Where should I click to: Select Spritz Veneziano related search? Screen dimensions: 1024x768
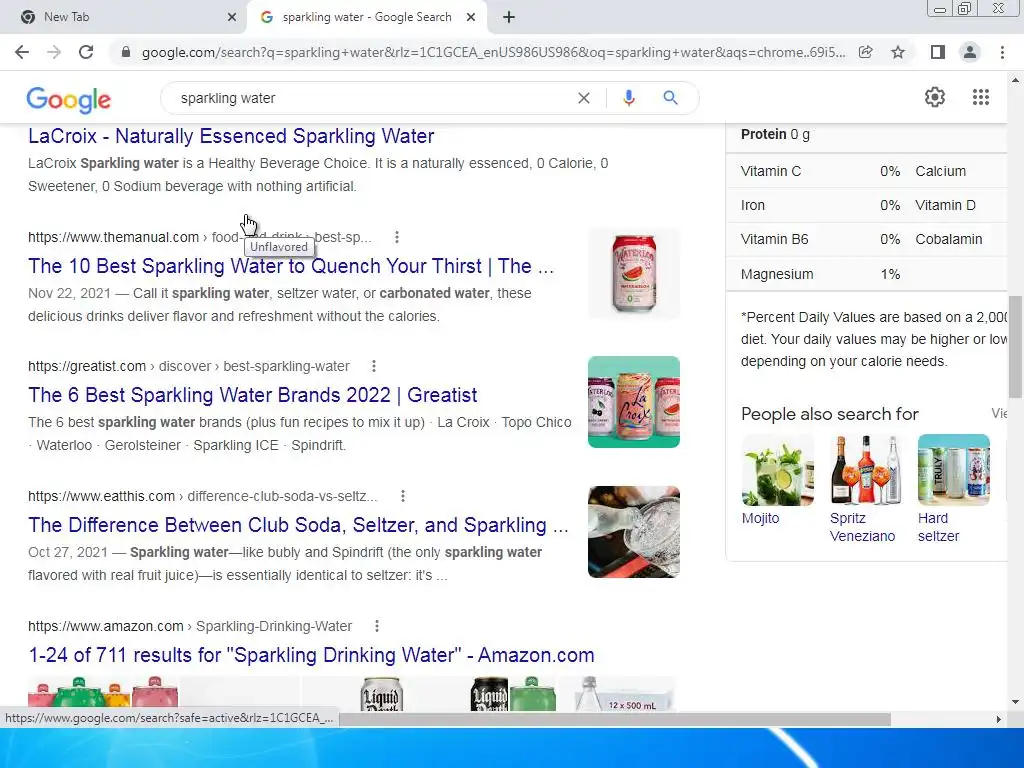(x=865, y=489)
